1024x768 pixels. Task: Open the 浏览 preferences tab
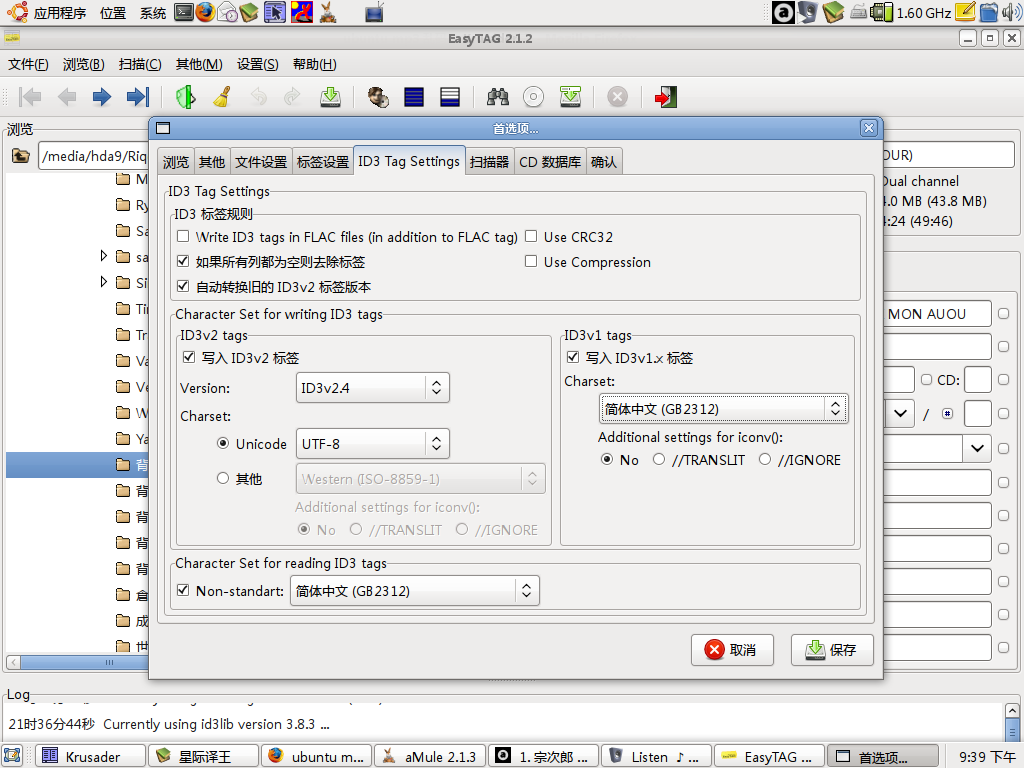pyautogui.click(x=176, y=162)
